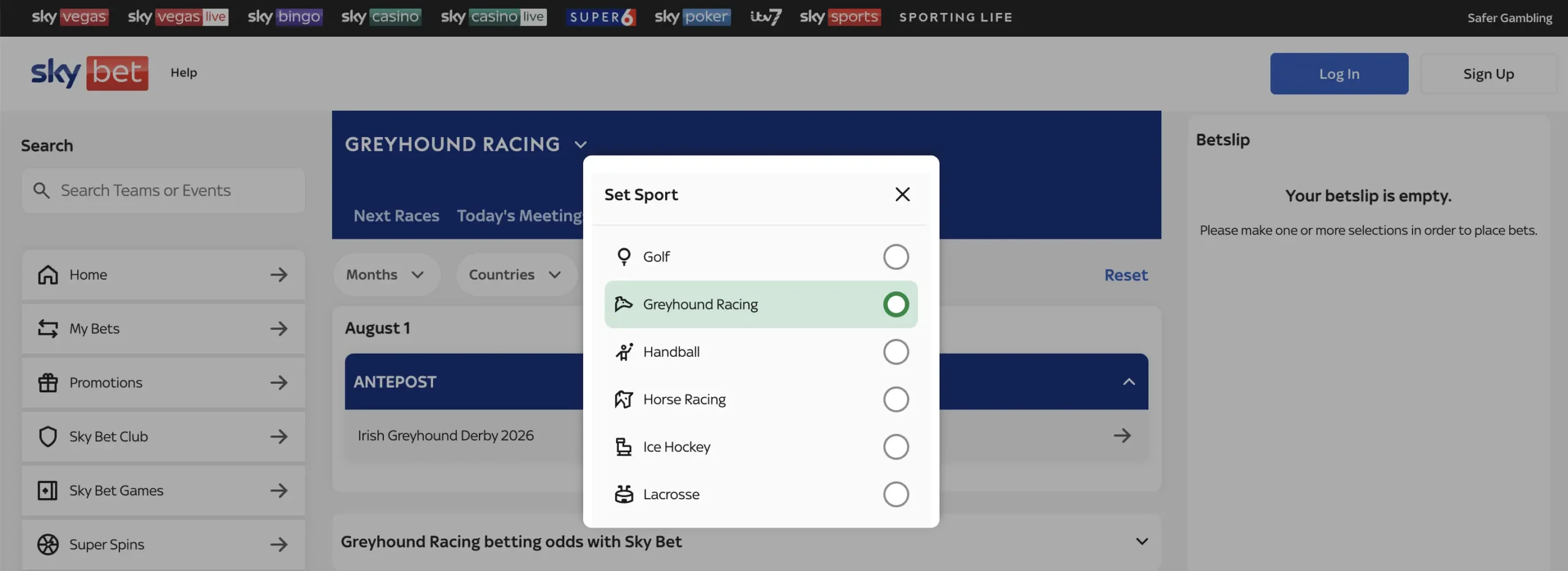Select the Handball radio button
This screenshot has height=571, width=1568.
pos(895,352)
